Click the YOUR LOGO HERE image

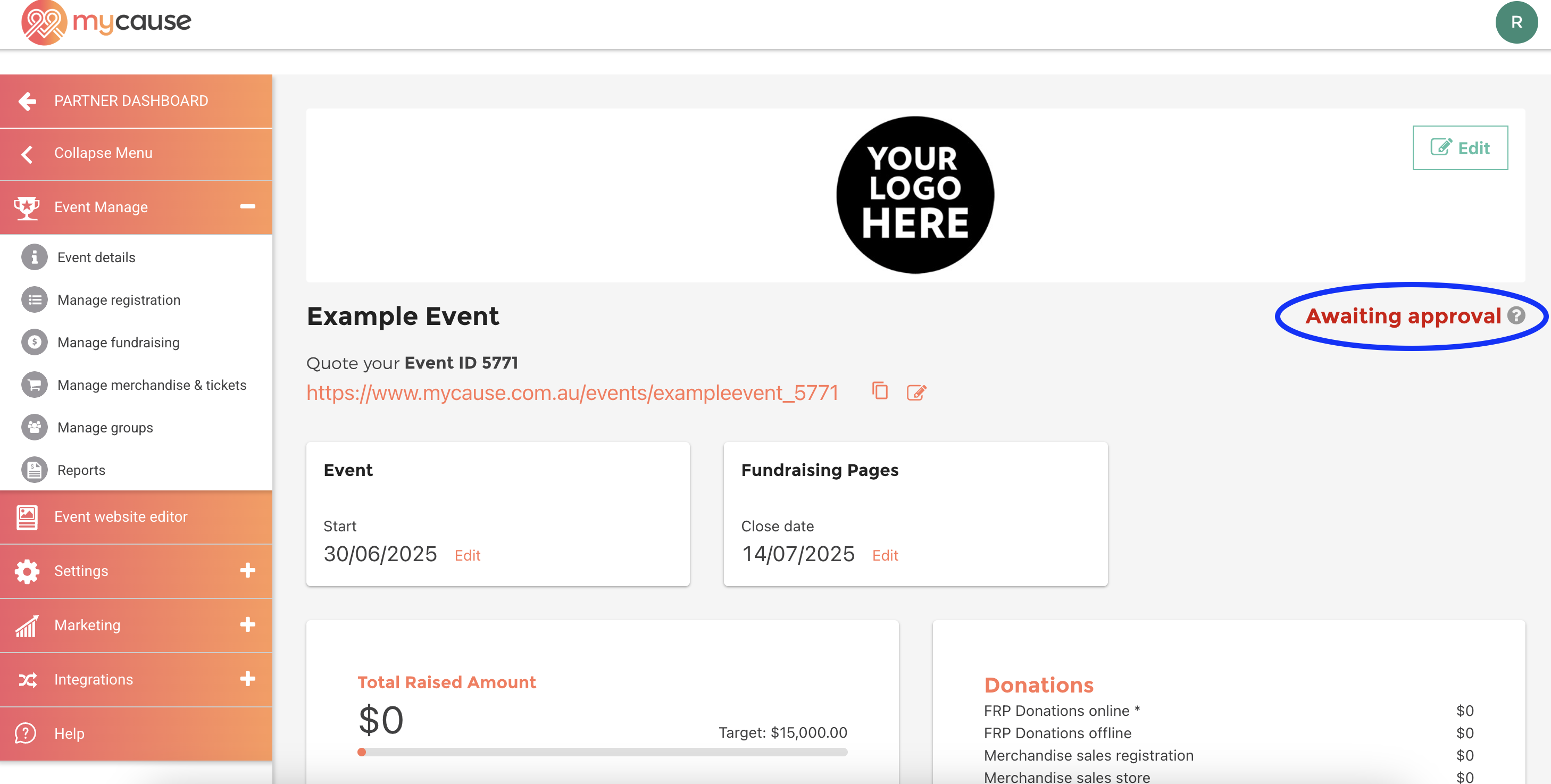click(x=914, y=195)
